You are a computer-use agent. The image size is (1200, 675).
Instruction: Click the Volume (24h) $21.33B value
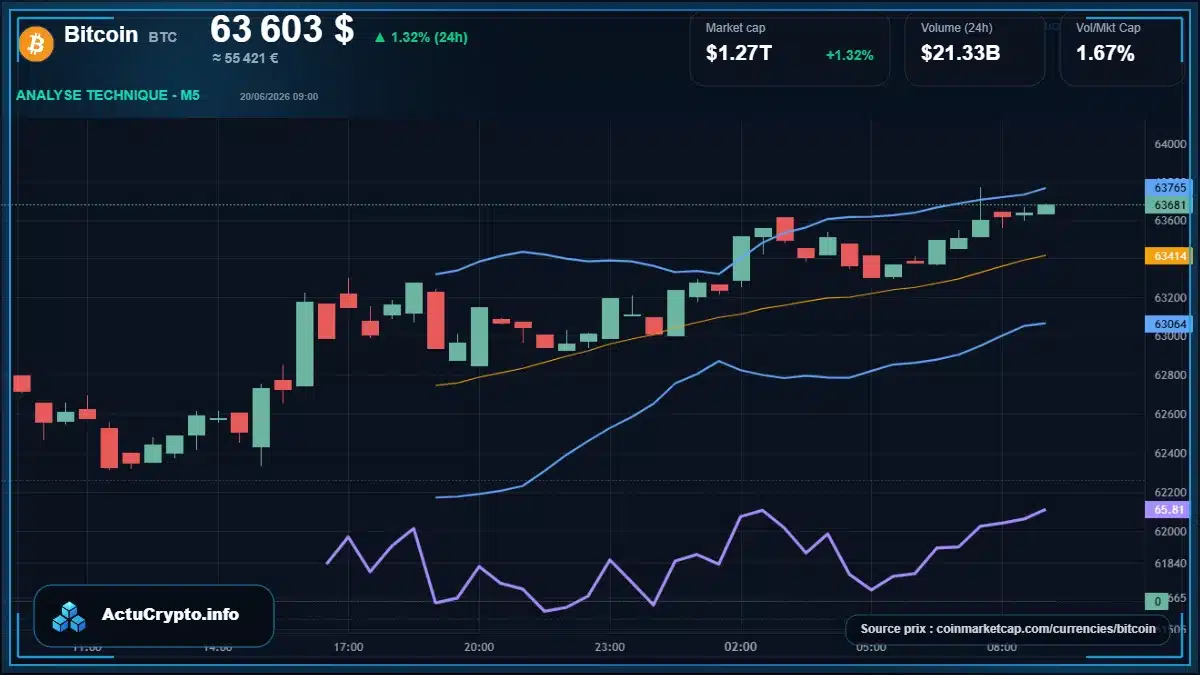click(960, 54)
